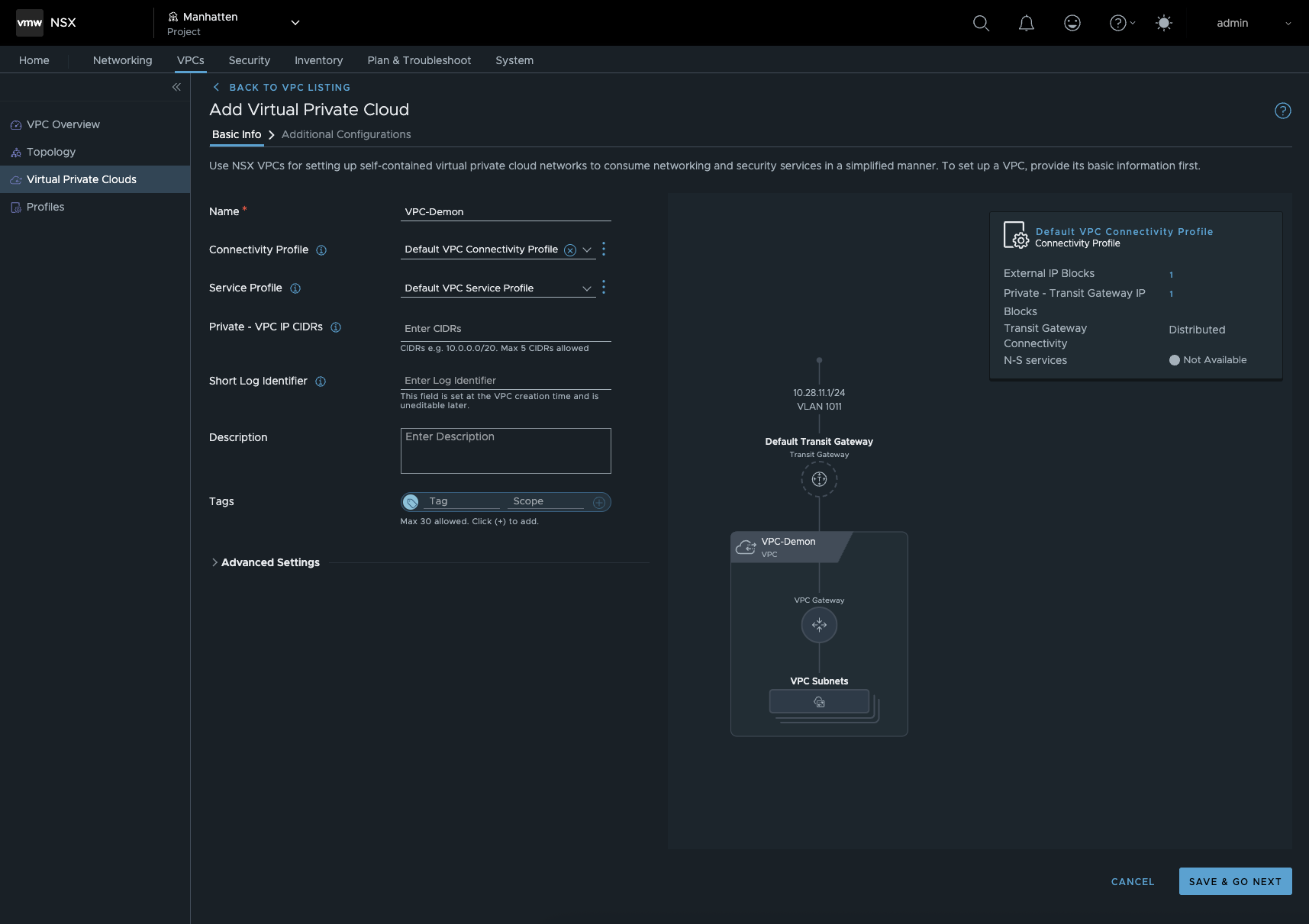Open the global search icon
Viewport: 1309px width, 924px height.
(x=981, y=24)
